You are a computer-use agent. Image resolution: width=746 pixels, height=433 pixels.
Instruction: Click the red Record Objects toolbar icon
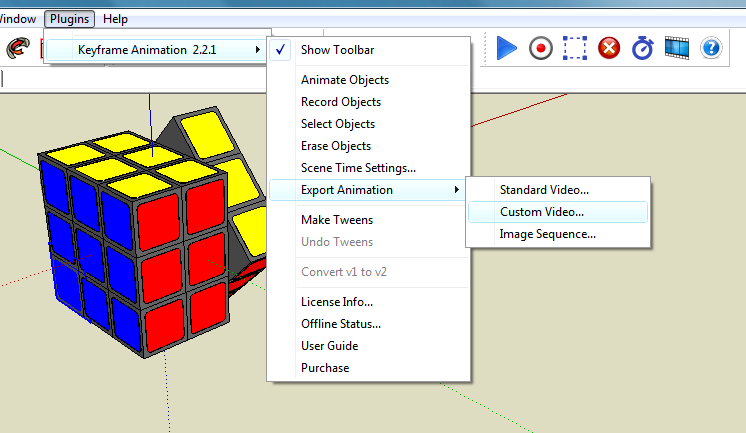[540, 48]
